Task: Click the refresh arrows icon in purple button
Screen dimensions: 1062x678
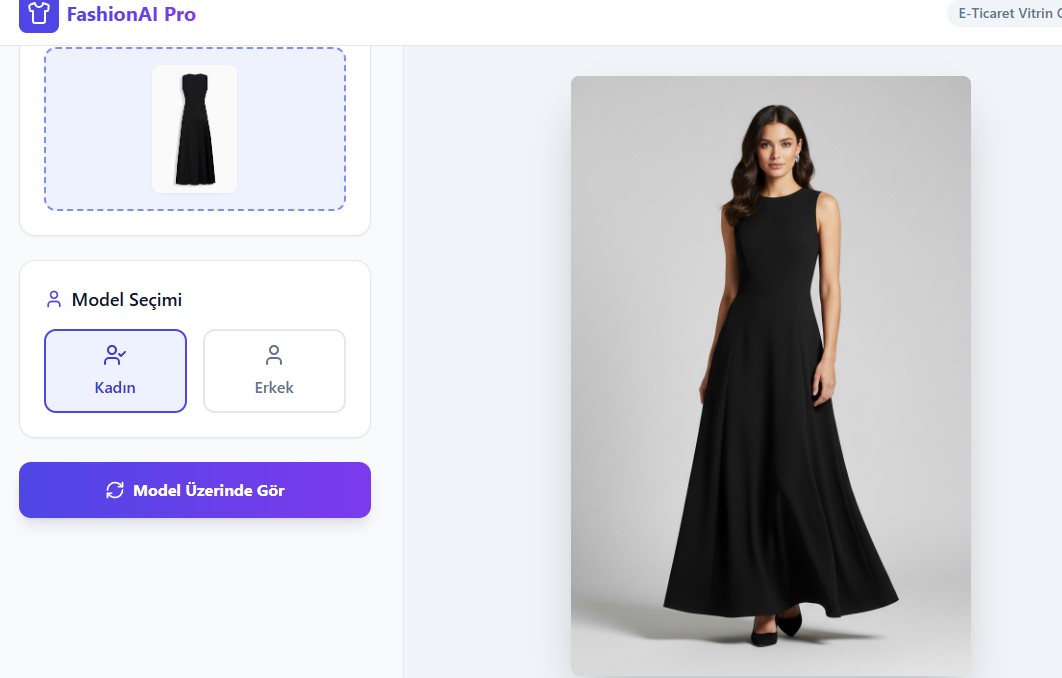Action: tap(115, 490)
